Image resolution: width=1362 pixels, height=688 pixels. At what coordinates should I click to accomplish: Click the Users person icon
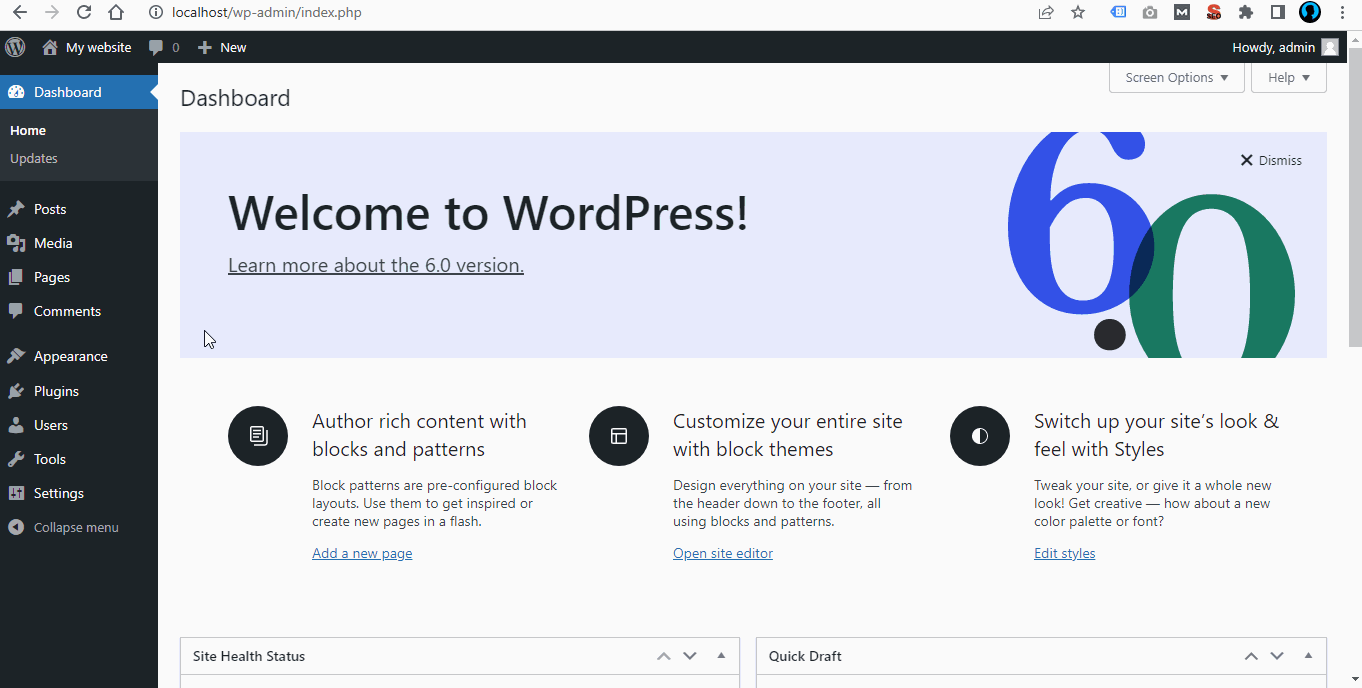click(x=16, y=425)
